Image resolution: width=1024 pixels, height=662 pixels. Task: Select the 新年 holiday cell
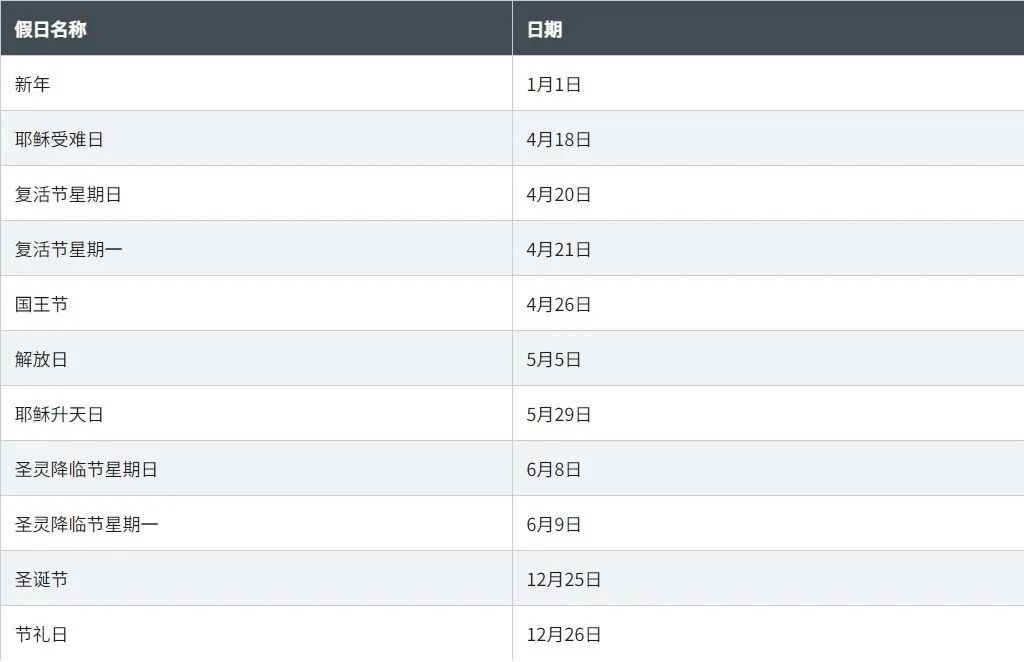(x=33, y=84)
